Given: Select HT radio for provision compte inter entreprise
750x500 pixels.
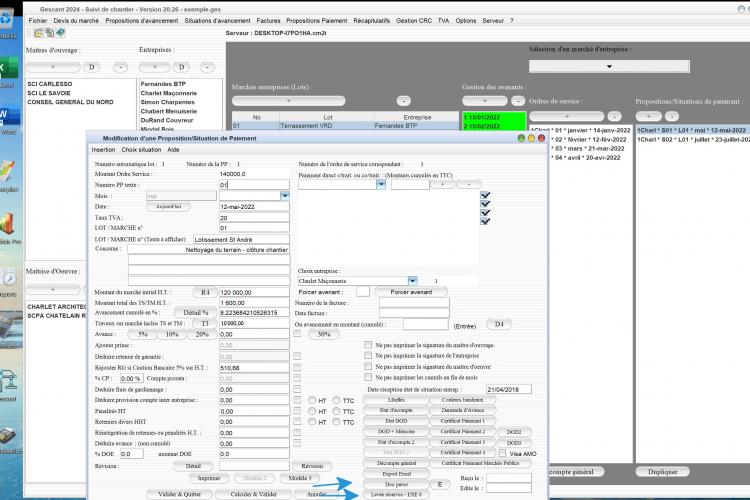Looking at the screenshot, I should tap(312, 400).
